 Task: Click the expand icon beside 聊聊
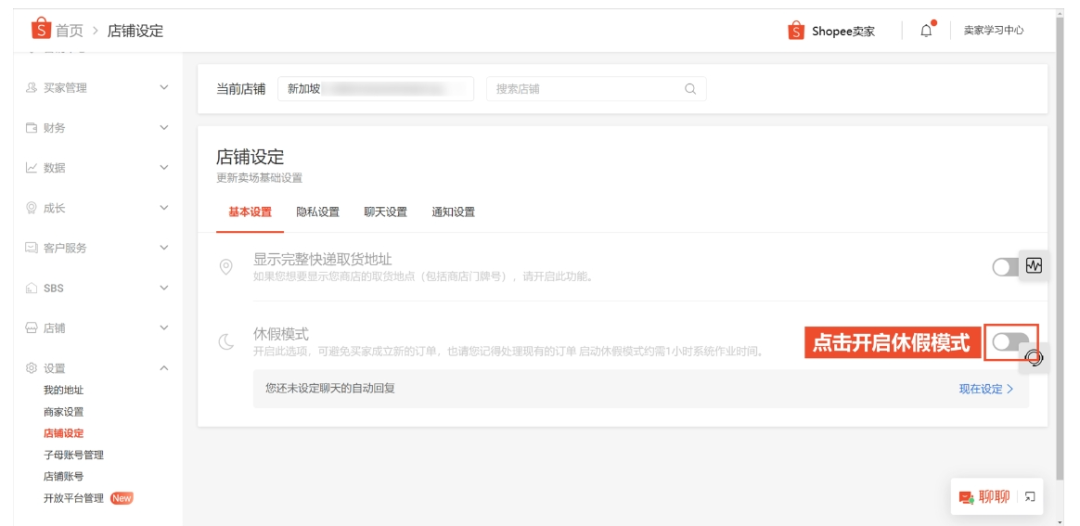coord(1030,497)
